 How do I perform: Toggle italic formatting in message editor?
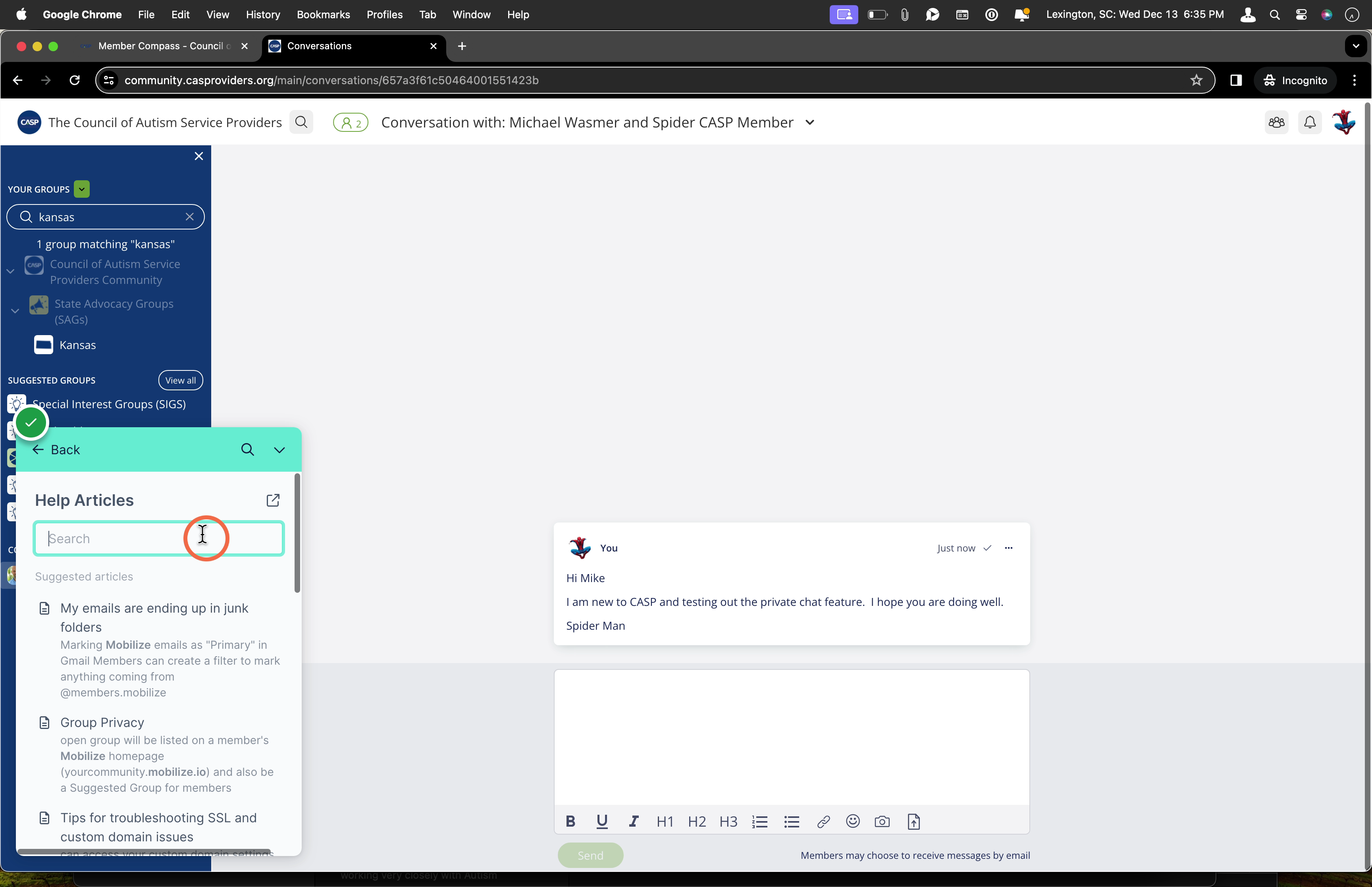click(x=633, y=821)
